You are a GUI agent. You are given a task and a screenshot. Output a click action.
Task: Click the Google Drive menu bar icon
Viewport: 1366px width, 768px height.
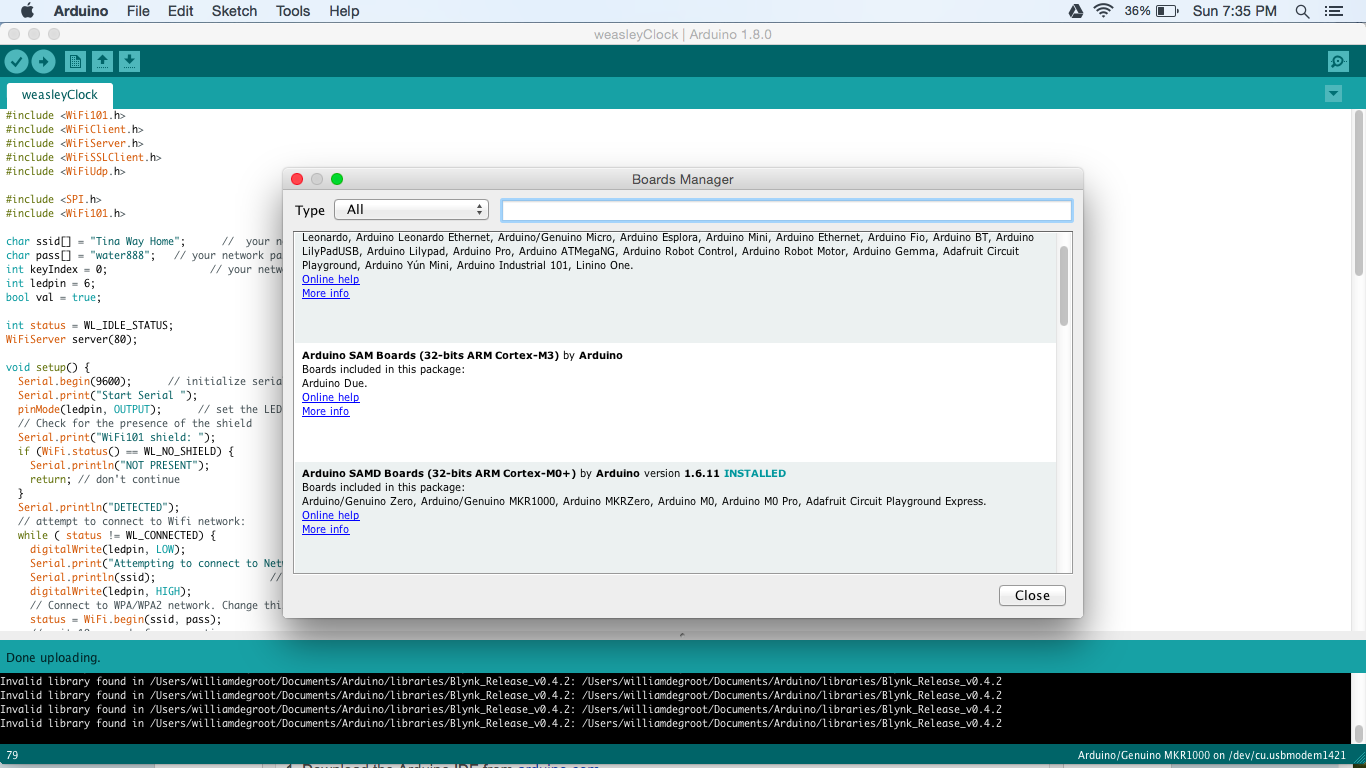pyautogui.click(x=1076, y=11)
